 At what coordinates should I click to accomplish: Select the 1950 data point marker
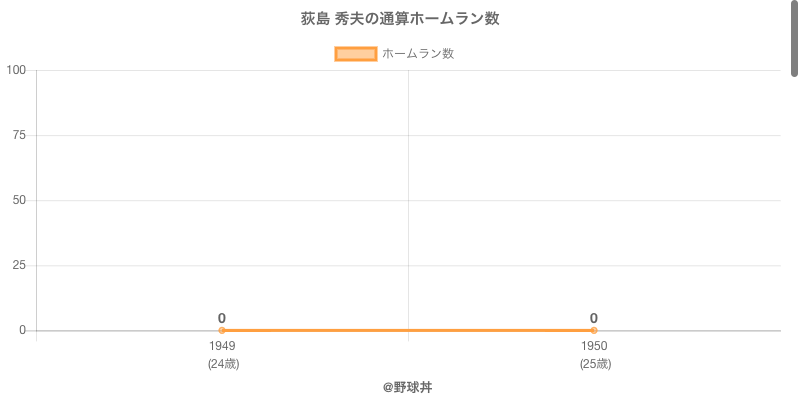[x=594, y=331]
